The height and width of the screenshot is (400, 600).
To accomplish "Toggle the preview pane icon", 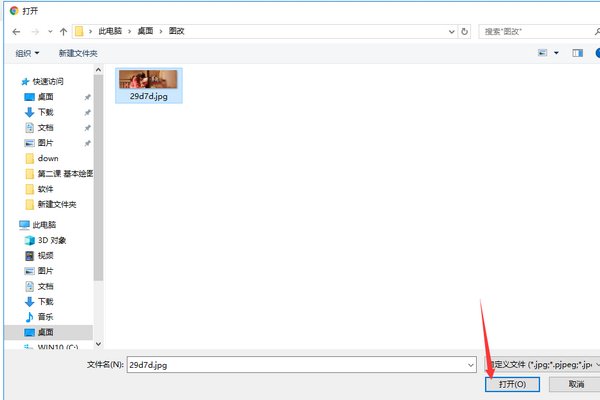I will point(577,52).
